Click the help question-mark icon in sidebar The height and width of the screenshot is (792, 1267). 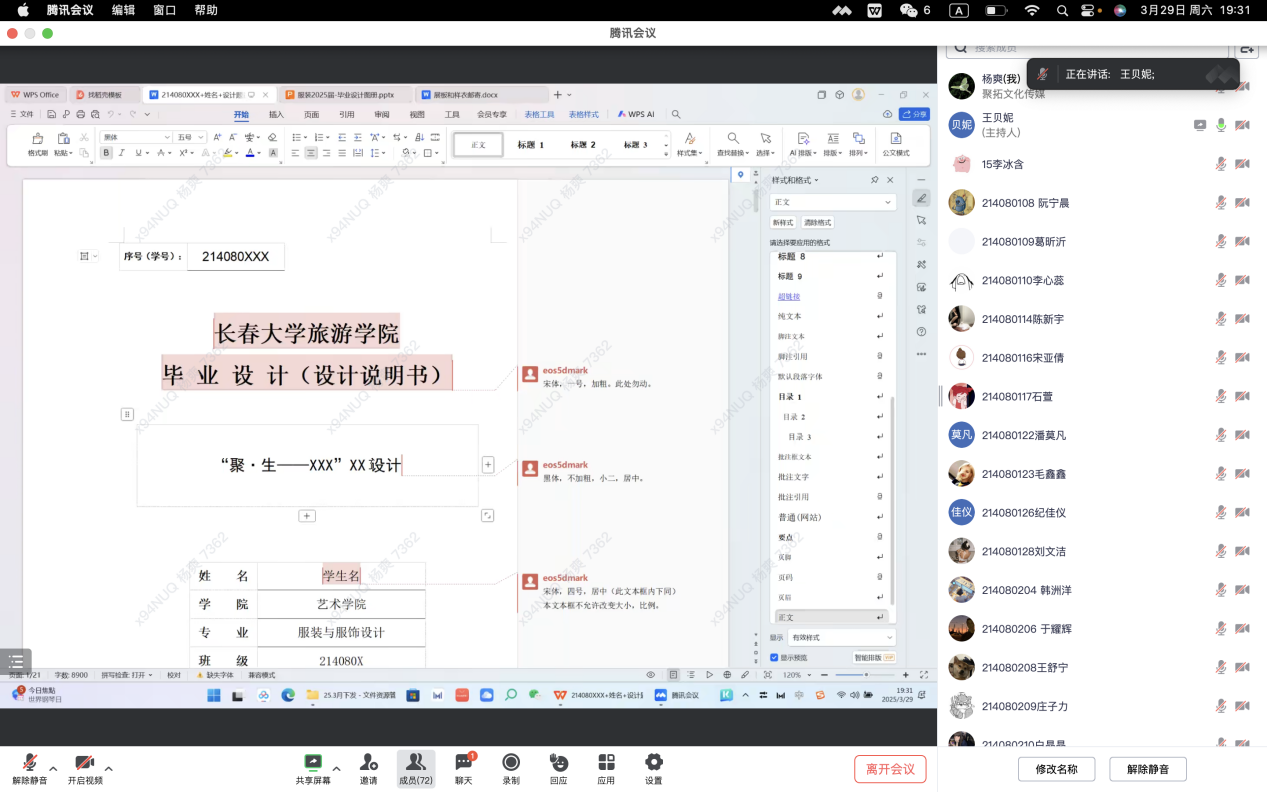pyautogui.click(x=921, y=331)
